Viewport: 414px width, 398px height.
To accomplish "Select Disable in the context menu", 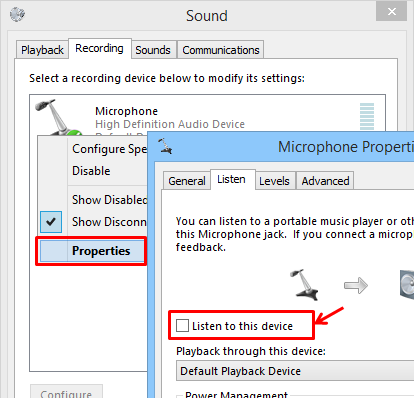I will (91, 171).
